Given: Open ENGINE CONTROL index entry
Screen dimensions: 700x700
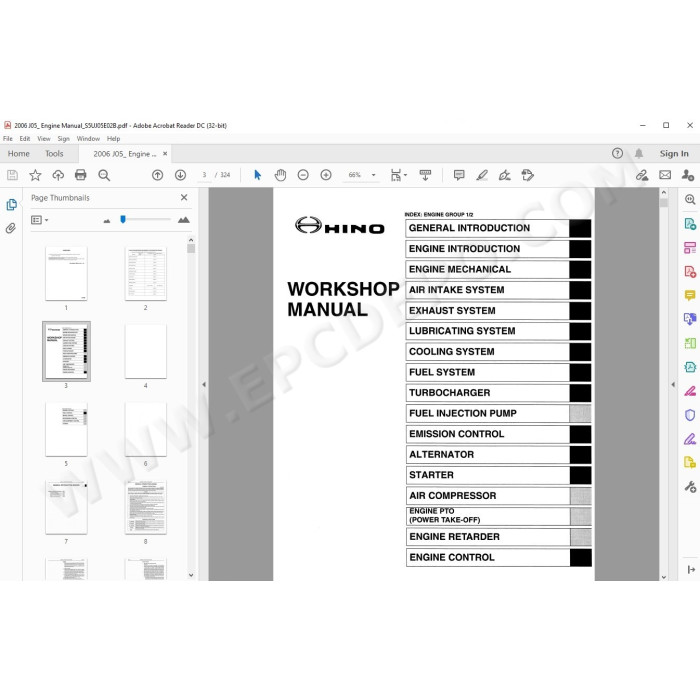Looking at the screenshot, I should [x=499, y=558].
